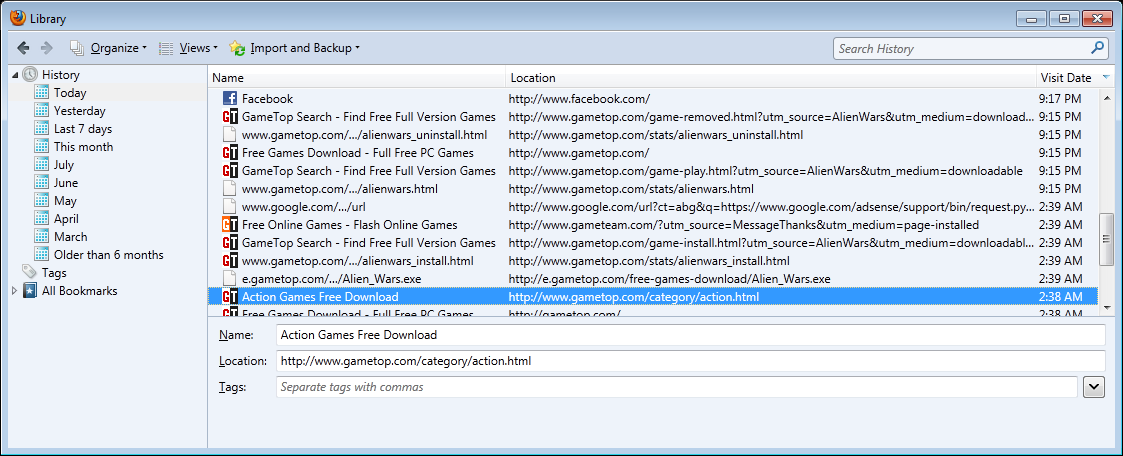
Task: Select April history folder
Action: [66, 219]
